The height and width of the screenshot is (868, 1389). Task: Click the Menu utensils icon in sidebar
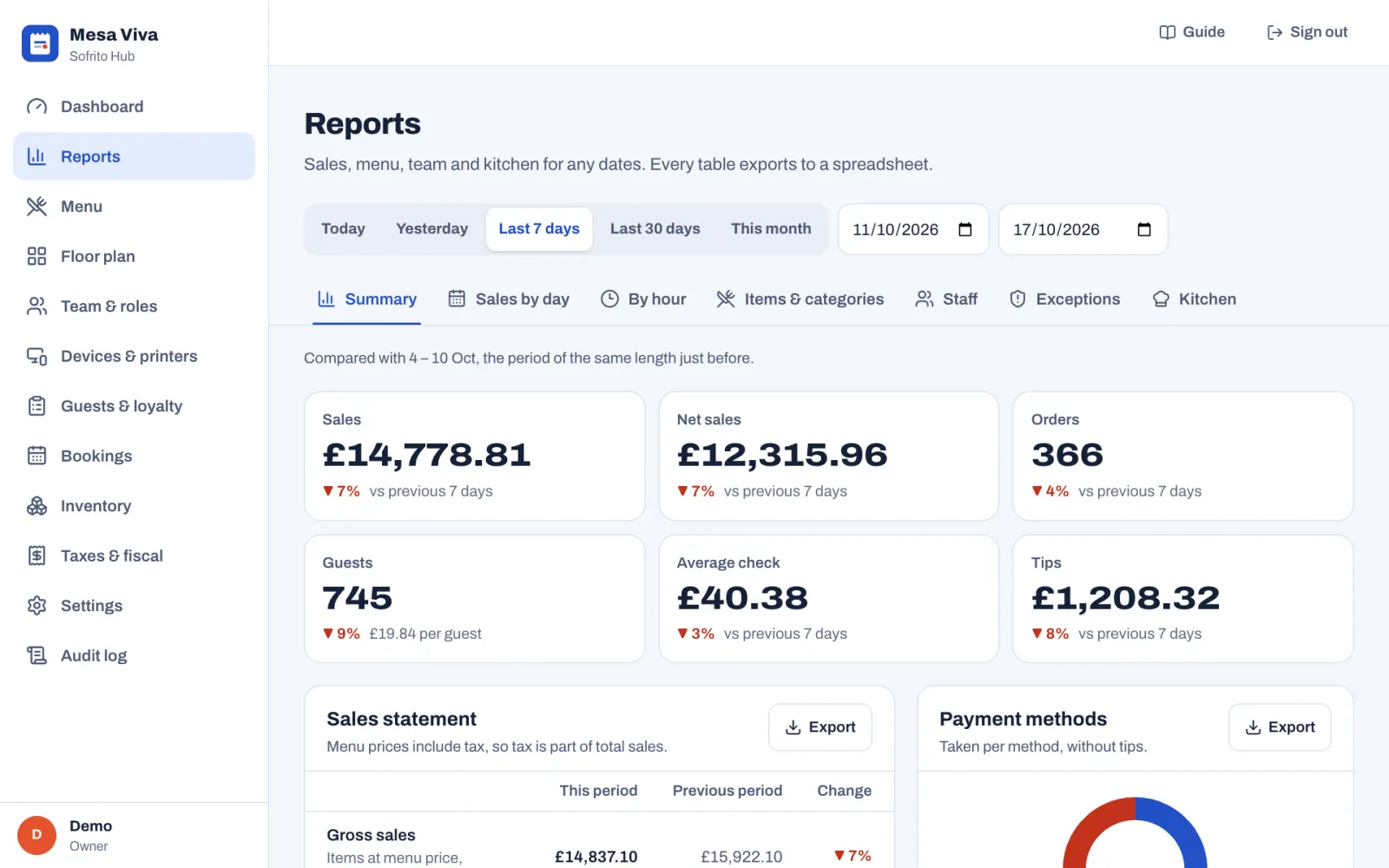(36, 207)
